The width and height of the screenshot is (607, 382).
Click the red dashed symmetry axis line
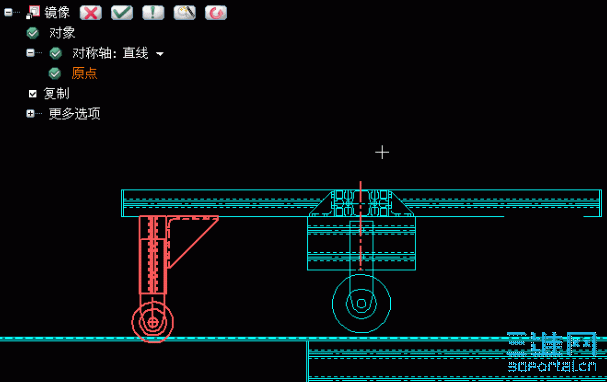pyautogui.click(x=360, y=225)
